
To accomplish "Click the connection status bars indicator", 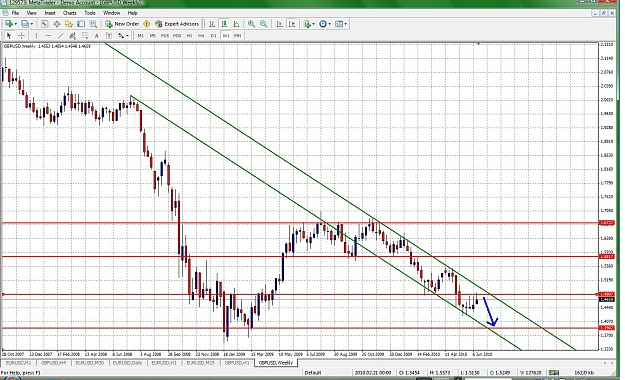I will tap(554, 373).
